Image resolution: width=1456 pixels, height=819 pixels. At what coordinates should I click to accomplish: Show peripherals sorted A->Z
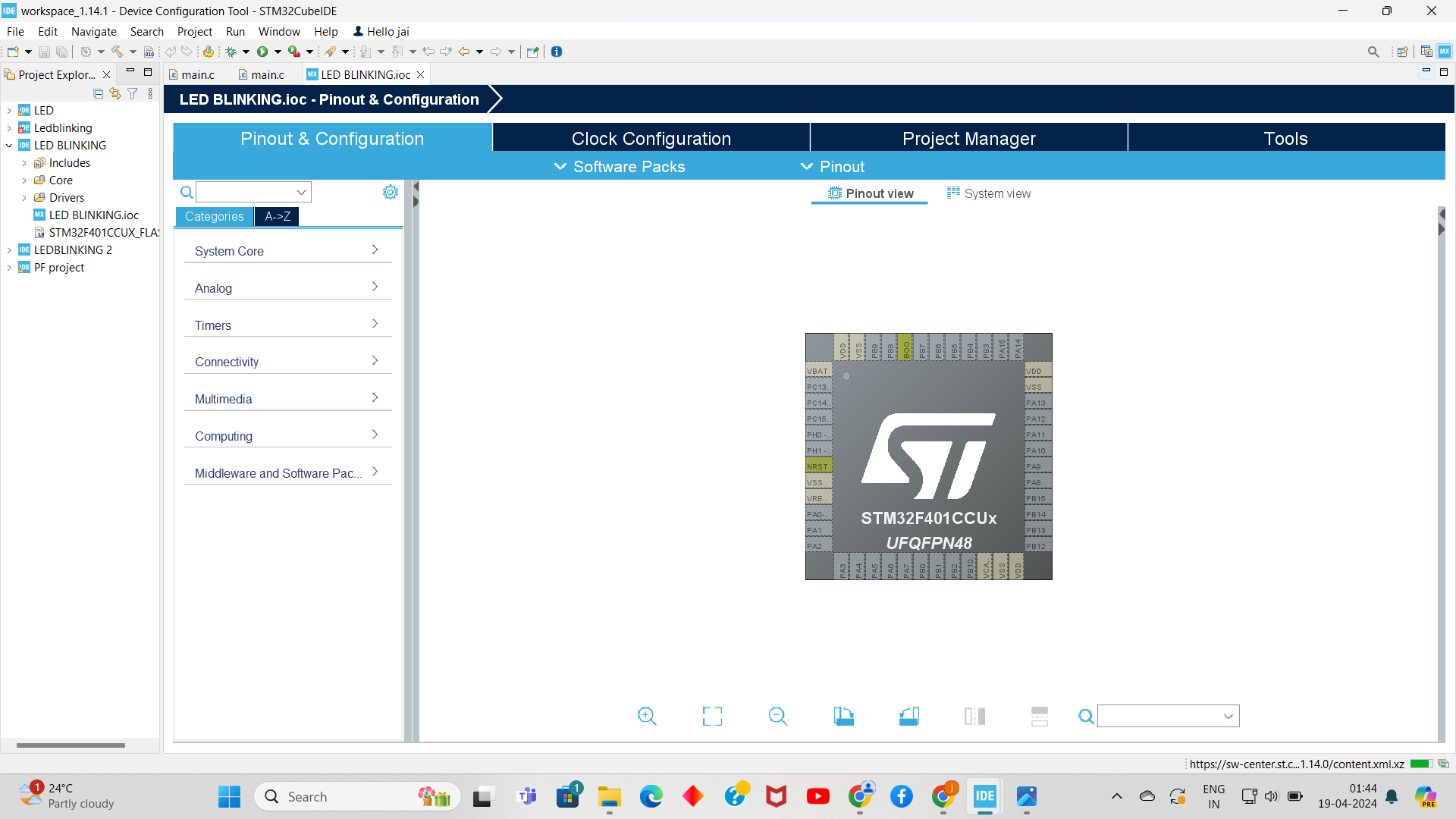278,216
